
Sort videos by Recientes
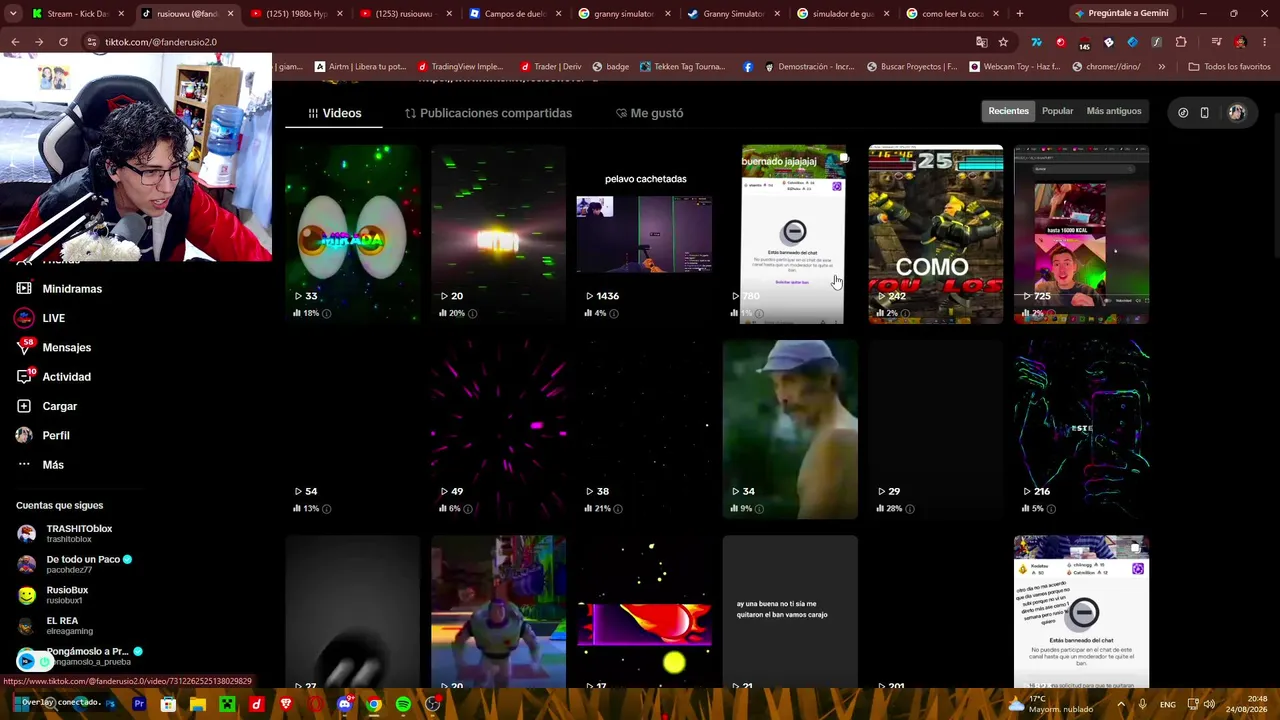(1008, 111)
